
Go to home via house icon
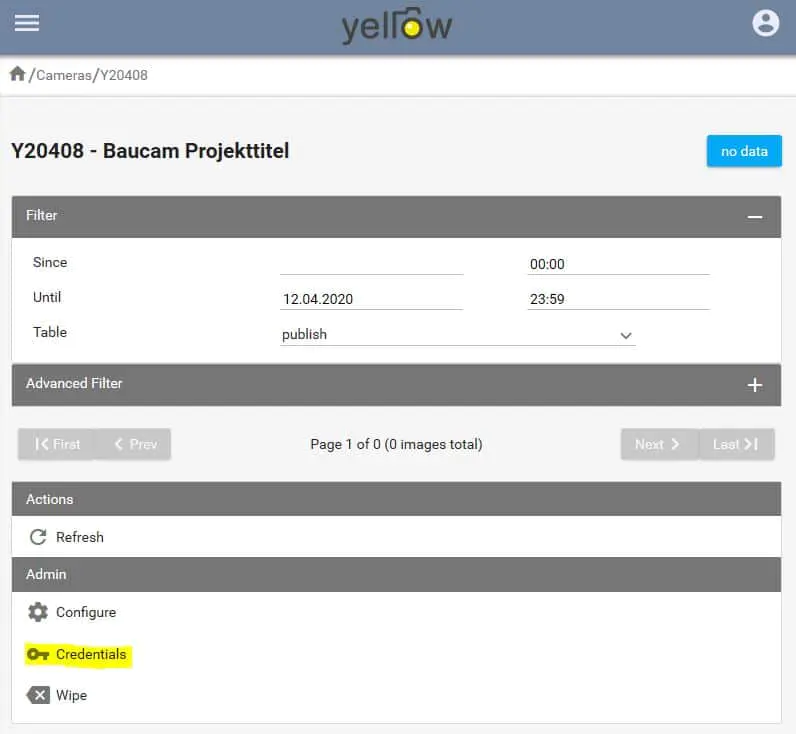pyautogui.click(x=17, y=74)
